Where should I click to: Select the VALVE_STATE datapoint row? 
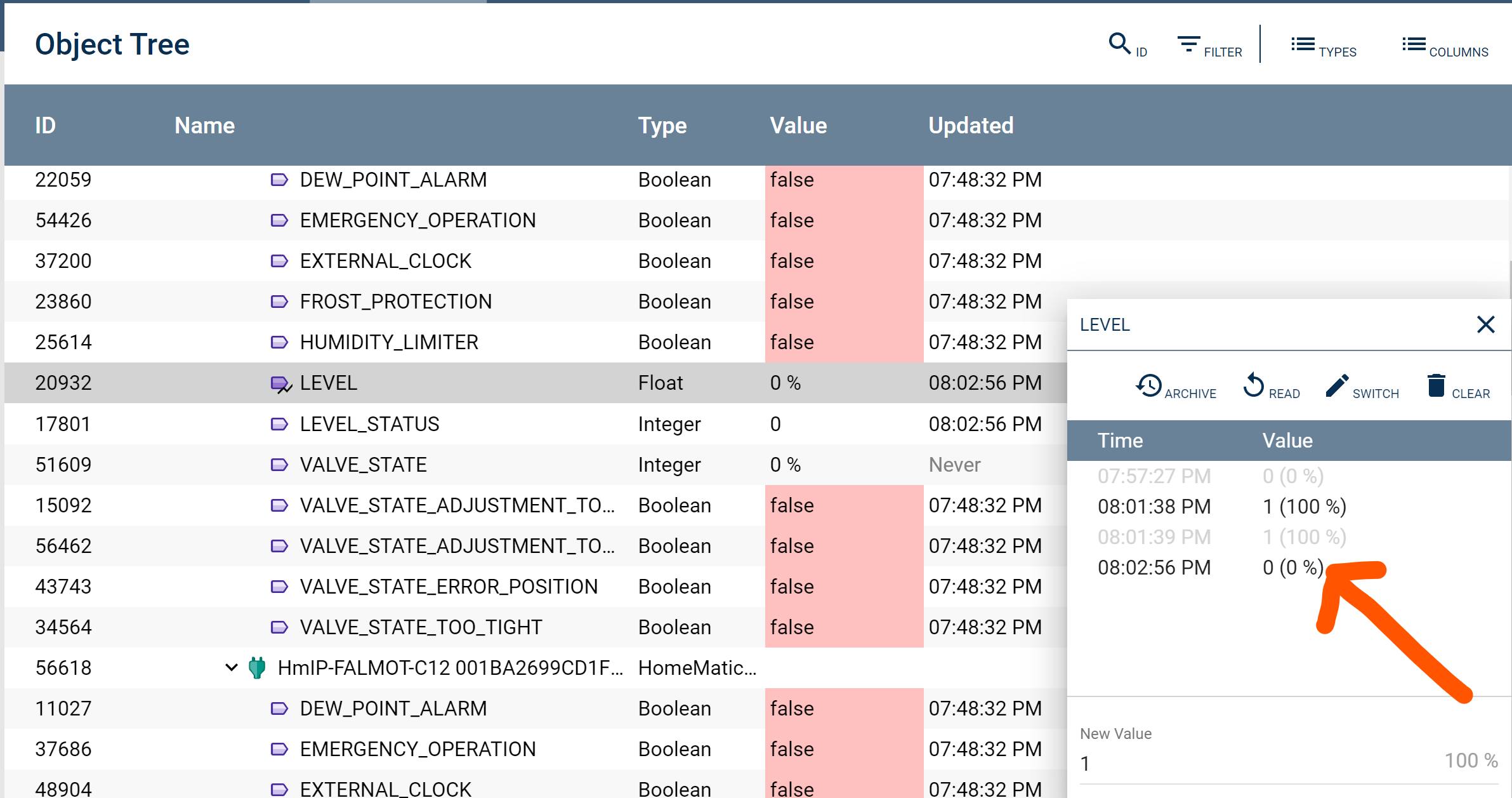point(363,465)
